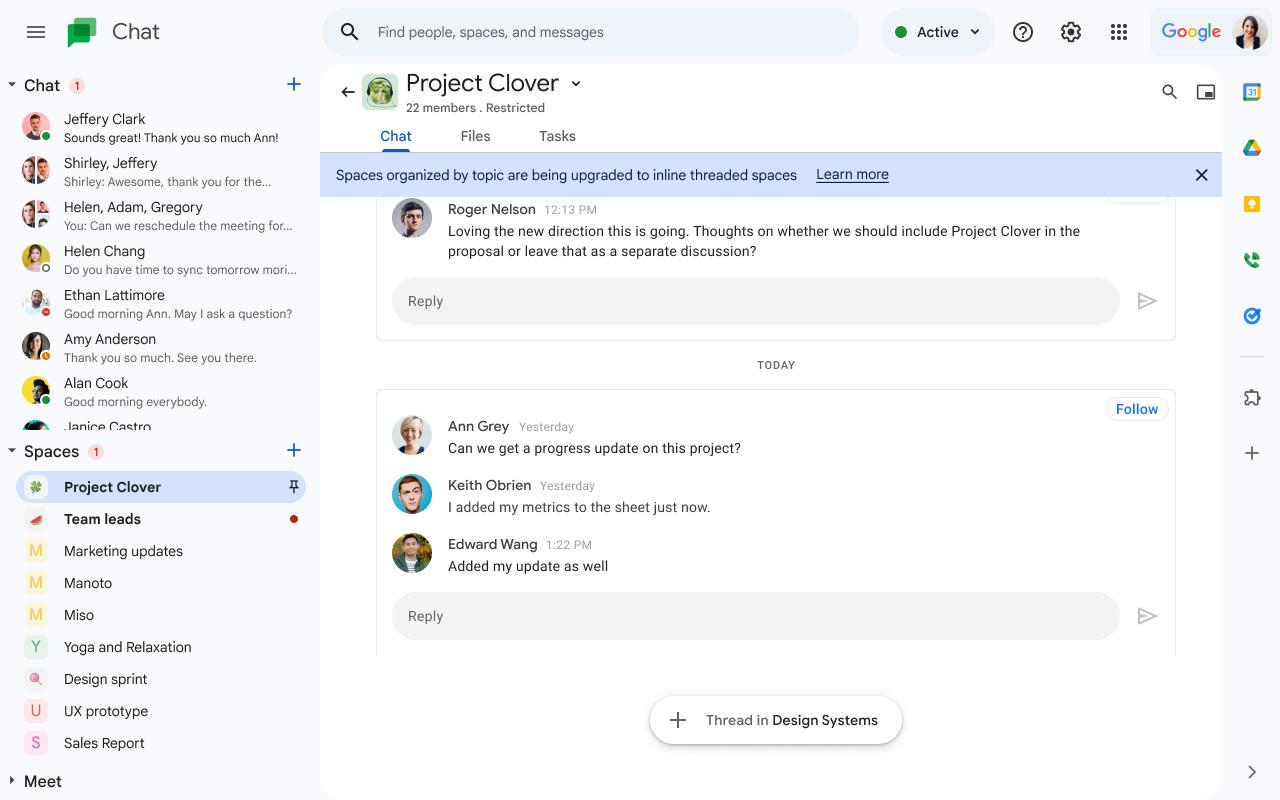This screenshot has height=800, width=1280.
Task: Open Google Tasks side panel
Action: 1252,316
